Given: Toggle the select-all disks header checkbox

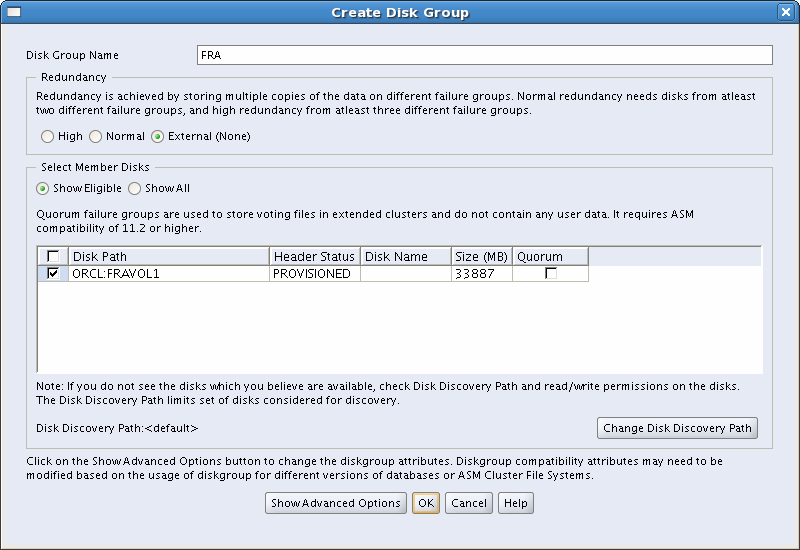Looking at the screenshot, I should point(52,257).
